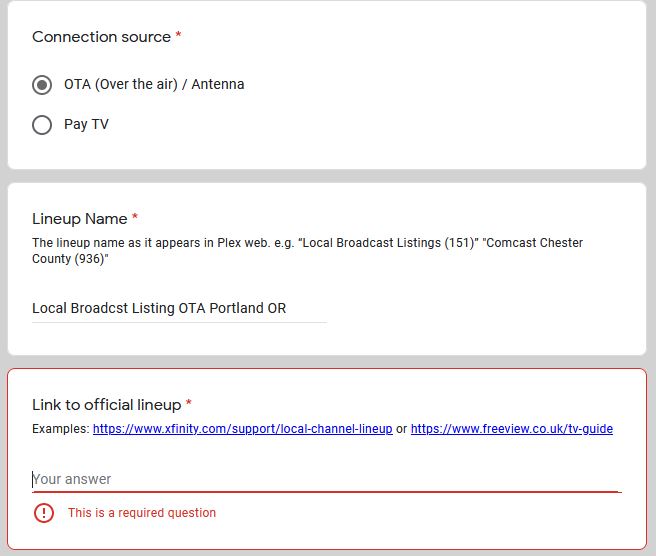Image resolution: width=656 pixels, height=556 pixels.
Task: Click the red asterisk beside Lineup Name
Action: click(x=135, y=218)
